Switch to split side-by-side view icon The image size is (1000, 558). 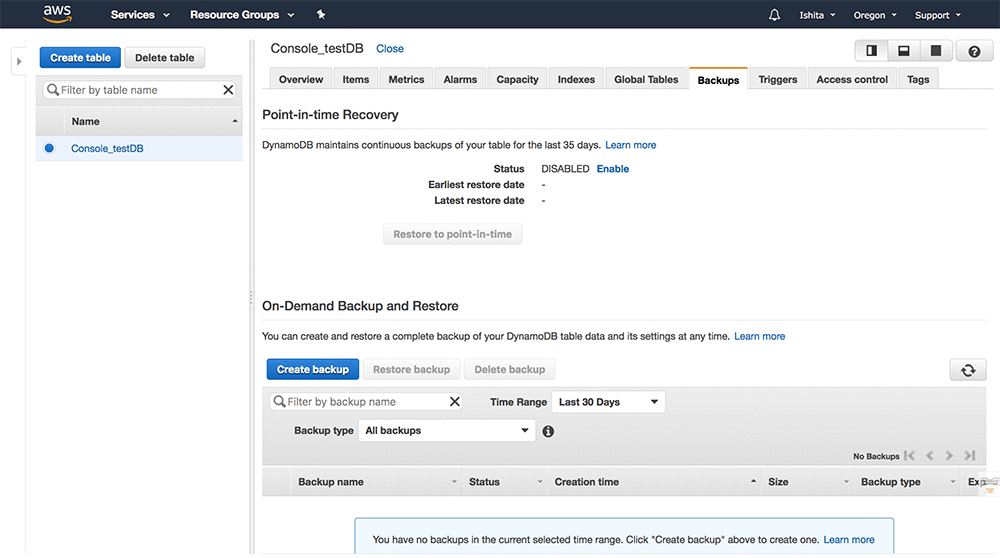(x=871, y=51)
